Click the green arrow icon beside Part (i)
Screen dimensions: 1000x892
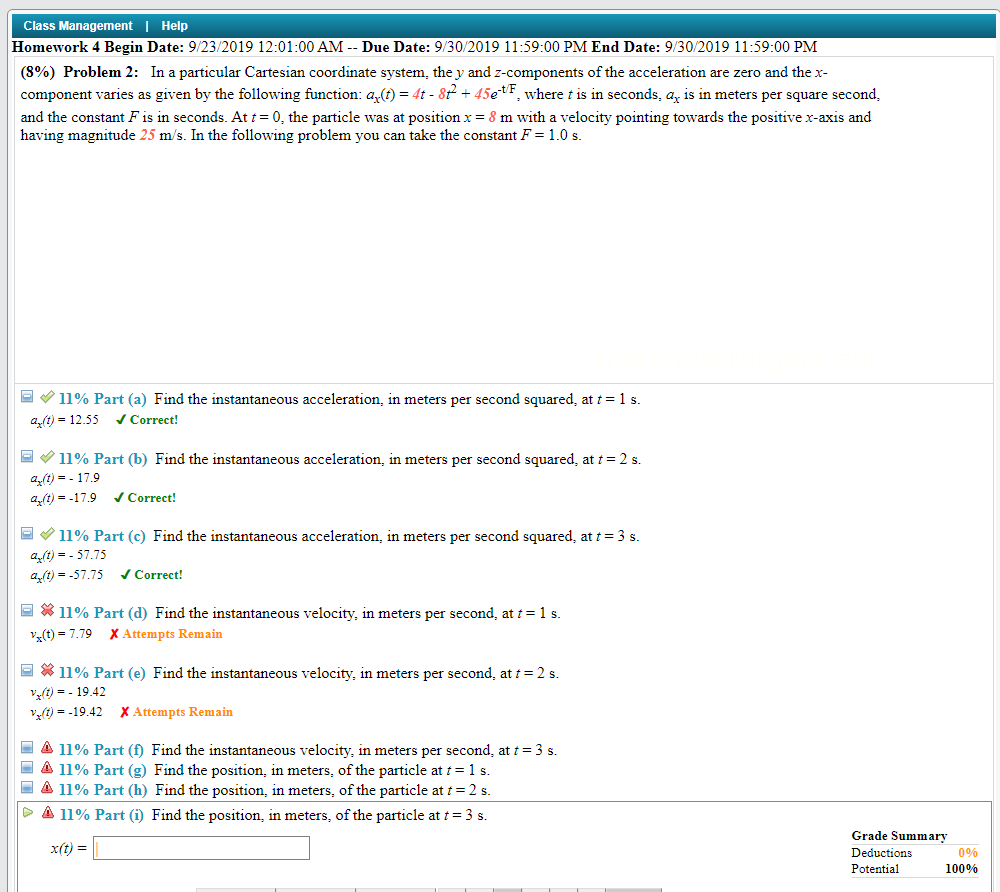tap(28, 814)
